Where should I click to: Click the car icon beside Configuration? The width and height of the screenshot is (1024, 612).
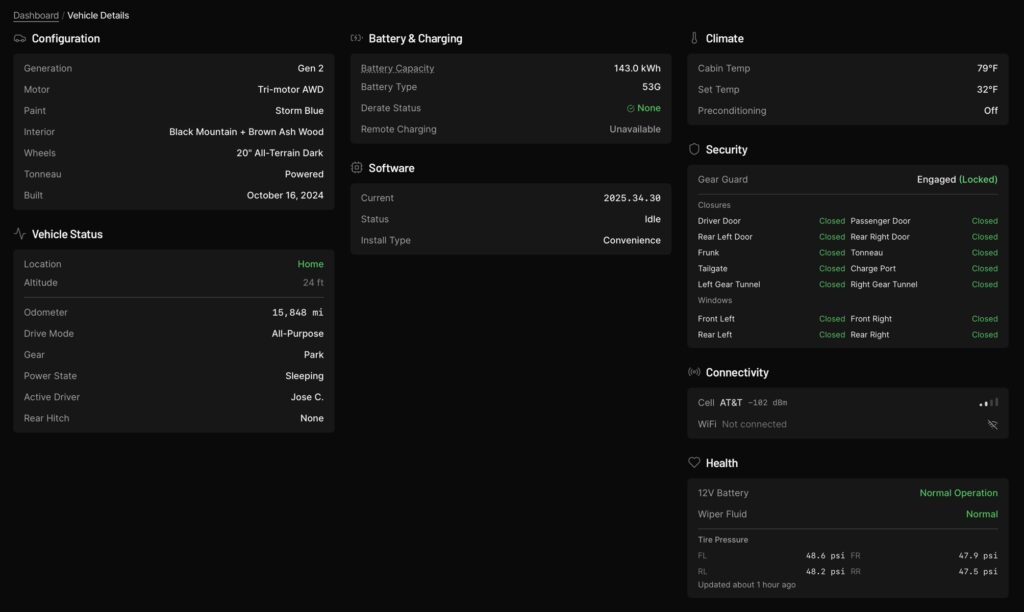tap(20, 38)
